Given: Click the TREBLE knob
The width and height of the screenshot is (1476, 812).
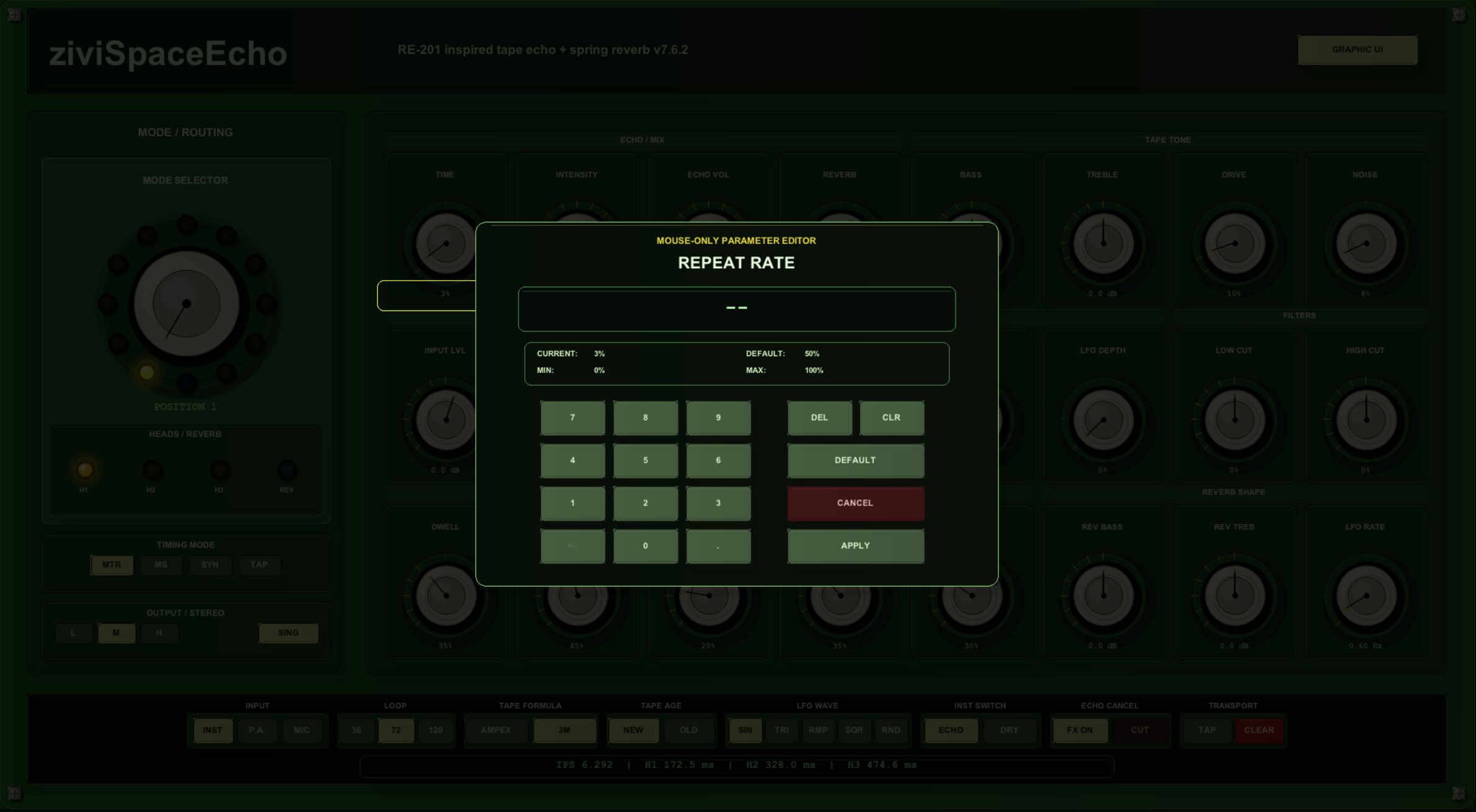Looking at the screenshot, I should coord(1103,243).
